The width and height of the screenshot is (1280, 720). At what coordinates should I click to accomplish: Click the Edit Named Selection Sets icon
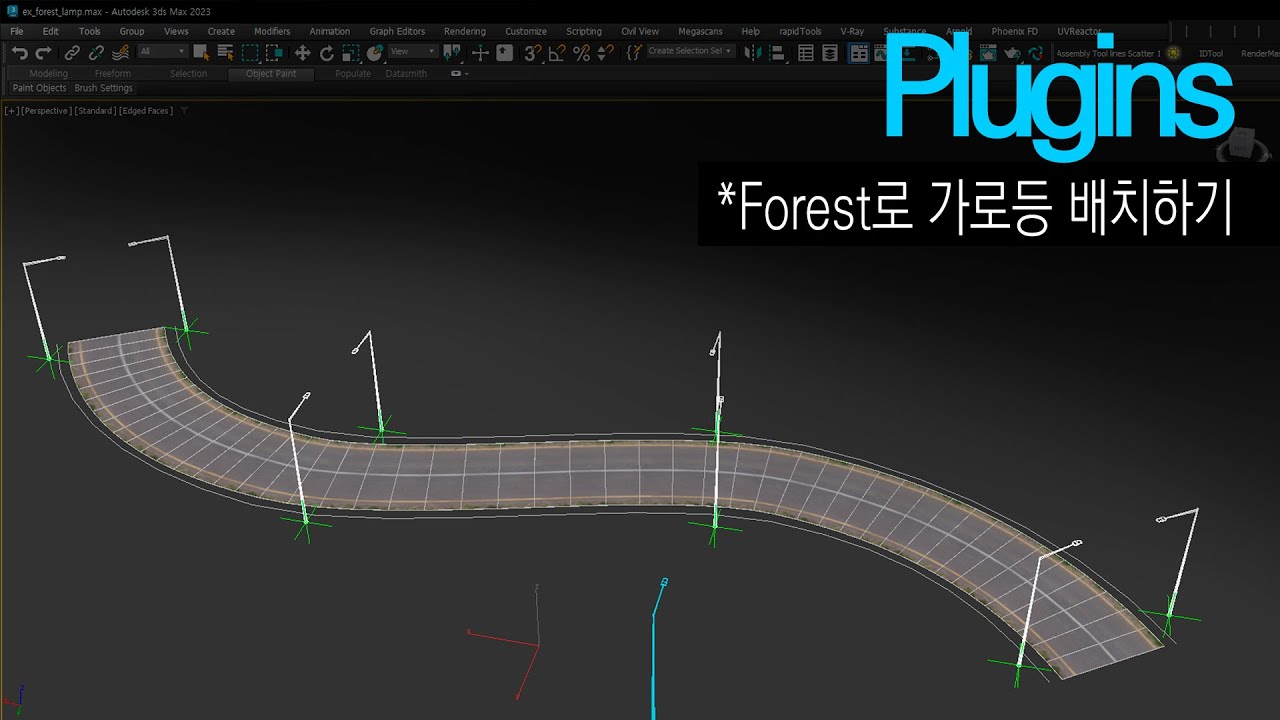tap(632, 52)
